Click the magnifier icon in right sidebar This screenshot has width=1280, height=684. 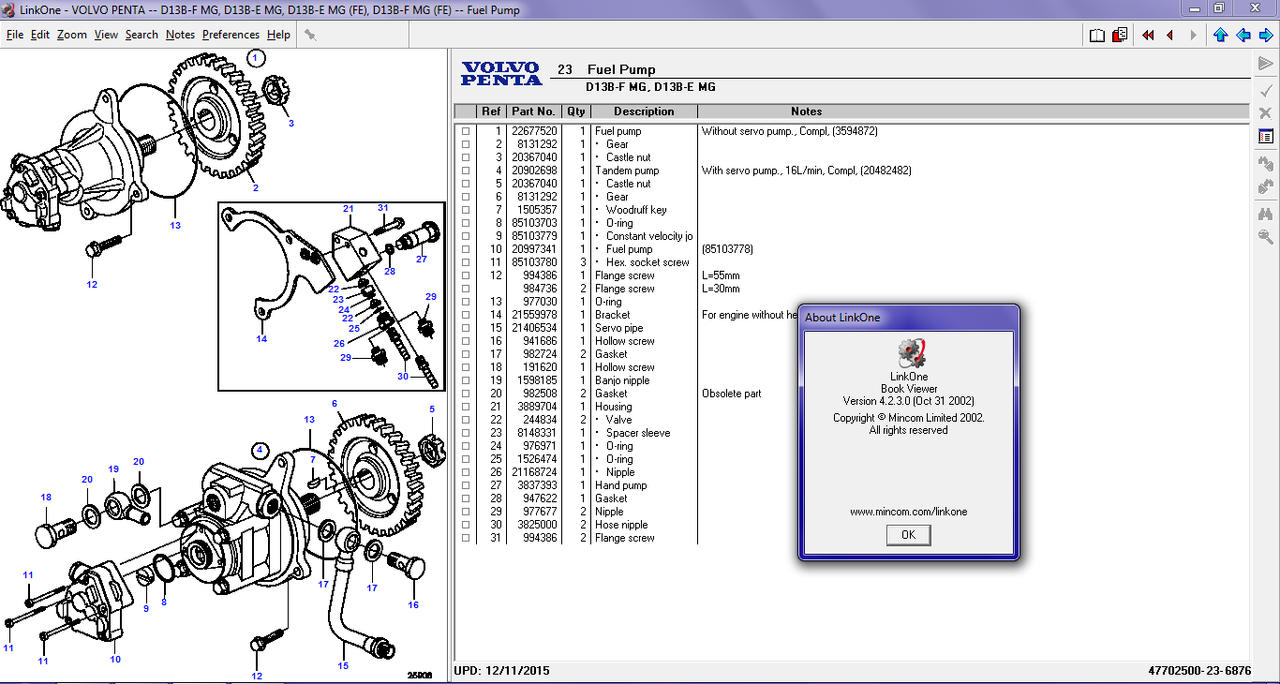(x=1265, y=237)
